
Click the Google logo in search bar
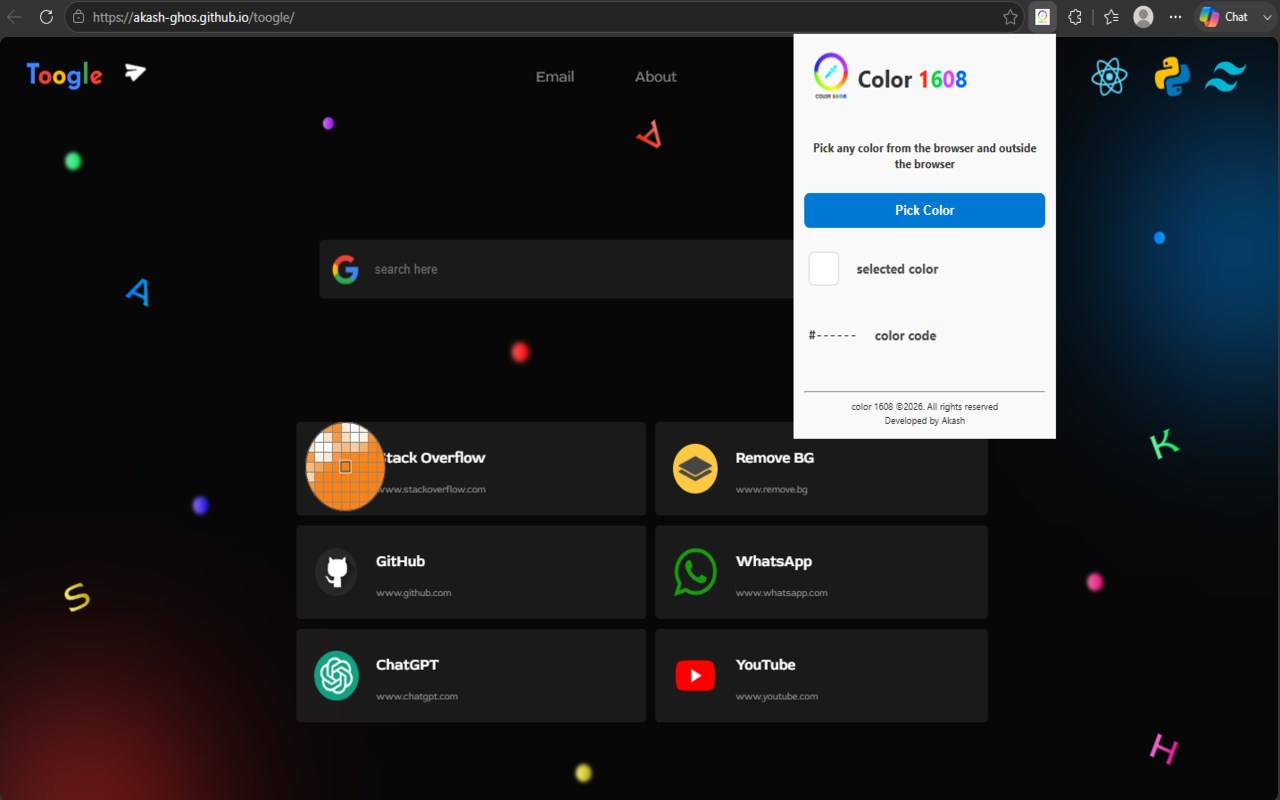pyautogui.click(x=345, y=269)
